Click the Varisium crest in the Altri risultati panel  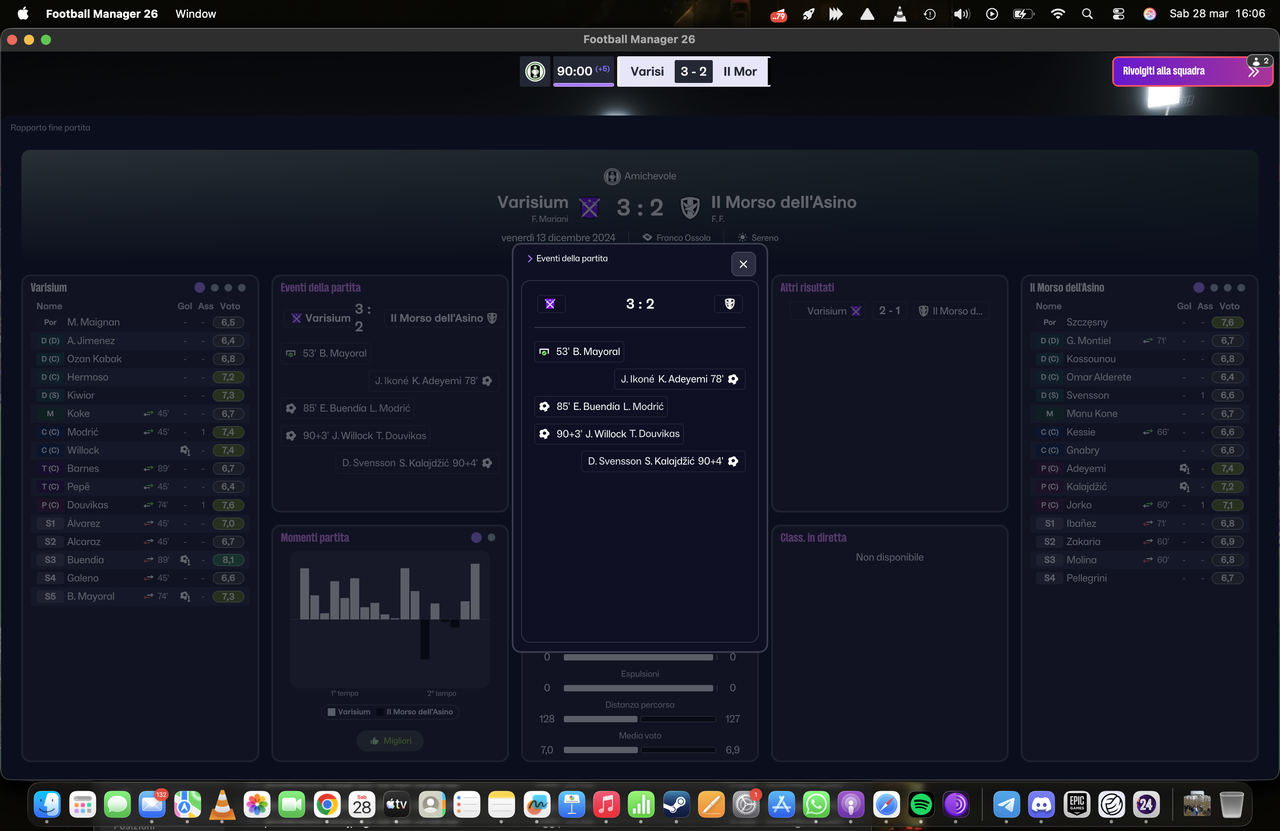[856, 311]
